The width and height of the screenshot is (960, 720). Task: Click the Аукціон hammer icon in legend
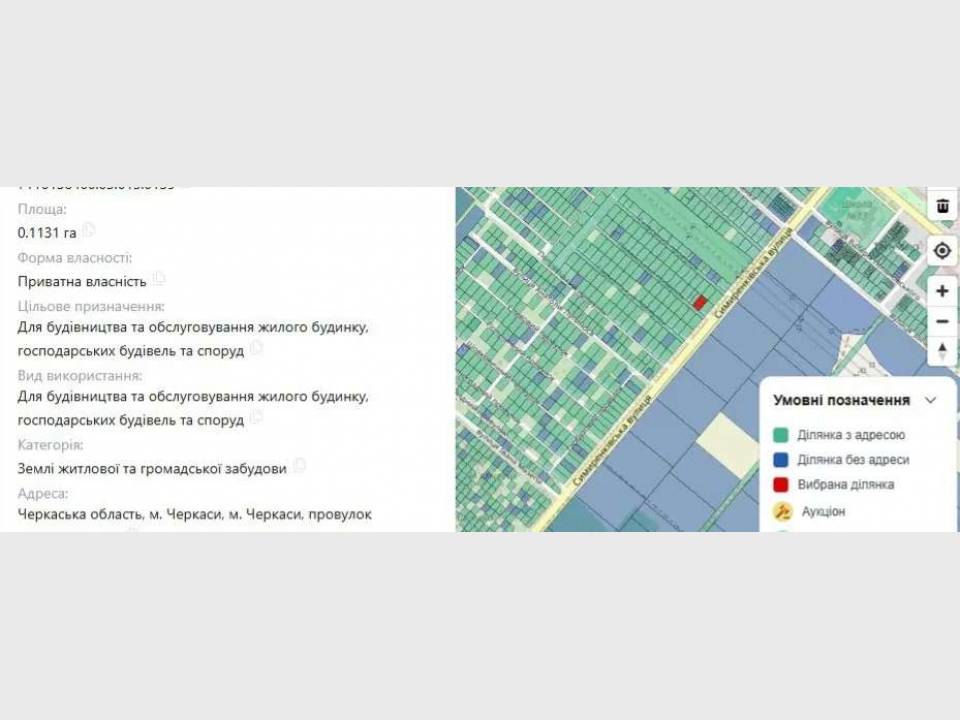[782, 511]
